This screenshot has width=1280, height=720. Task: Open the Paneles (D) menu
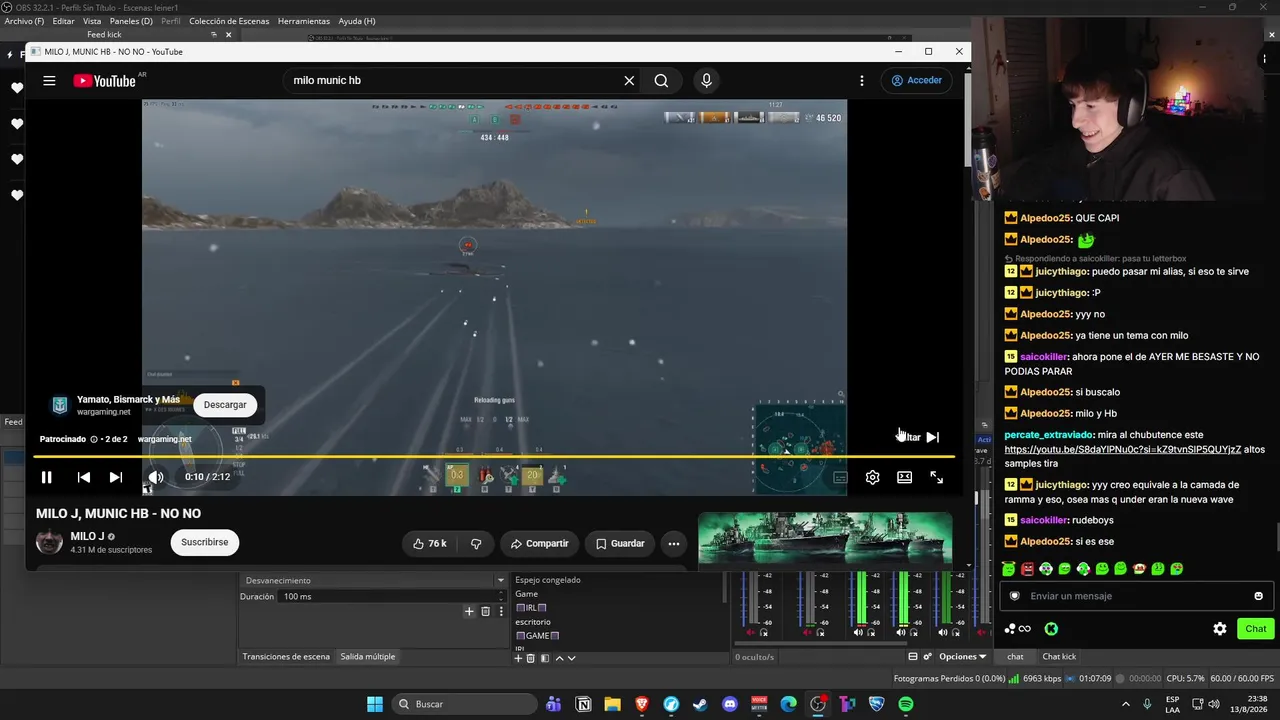click(x=131, y=21)
